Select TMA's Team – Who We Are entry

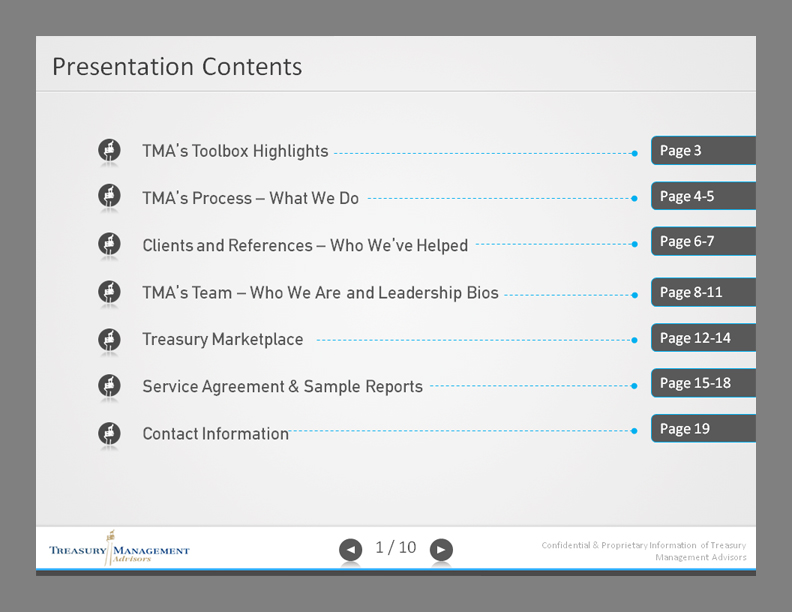click(320, 293)
